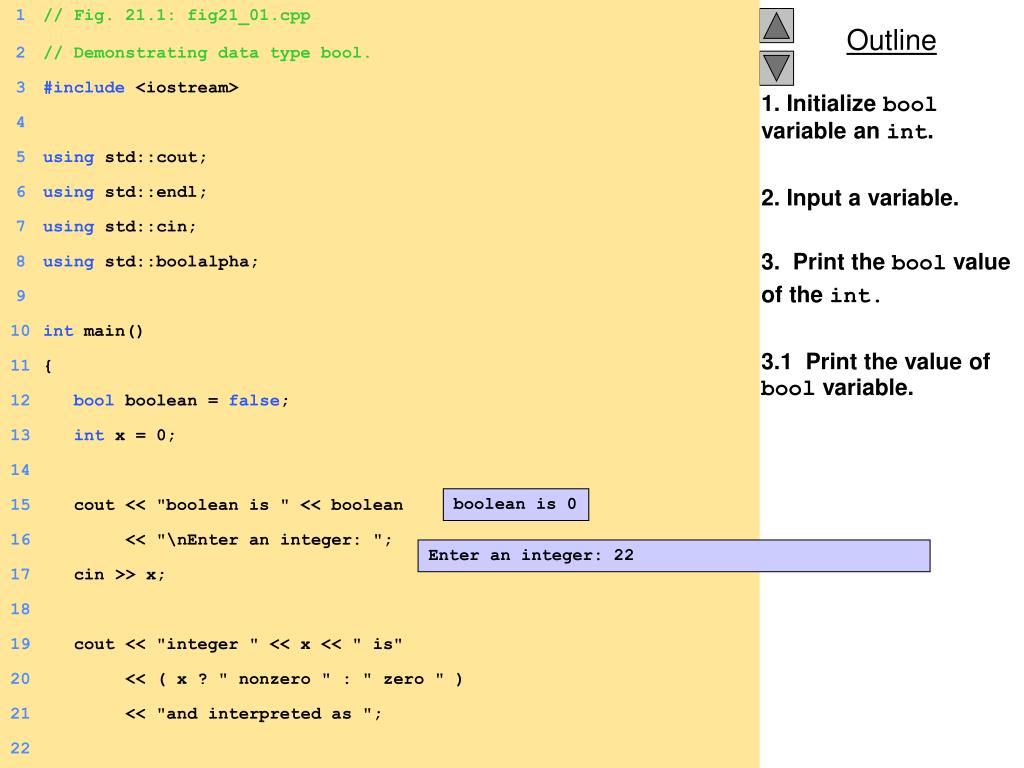
Task: Click the "using std::cin;" line
Action: (120, 227)
